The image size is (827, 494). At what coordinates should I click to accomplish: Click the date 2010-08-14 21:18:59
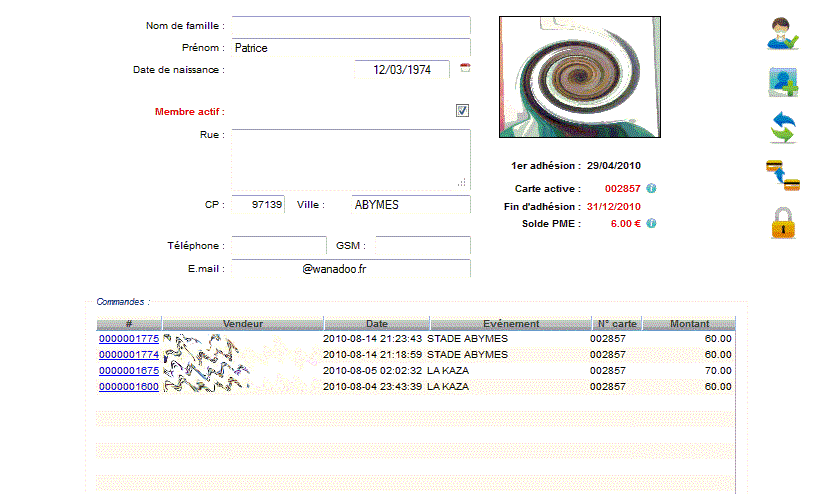(x=372, y=354)
